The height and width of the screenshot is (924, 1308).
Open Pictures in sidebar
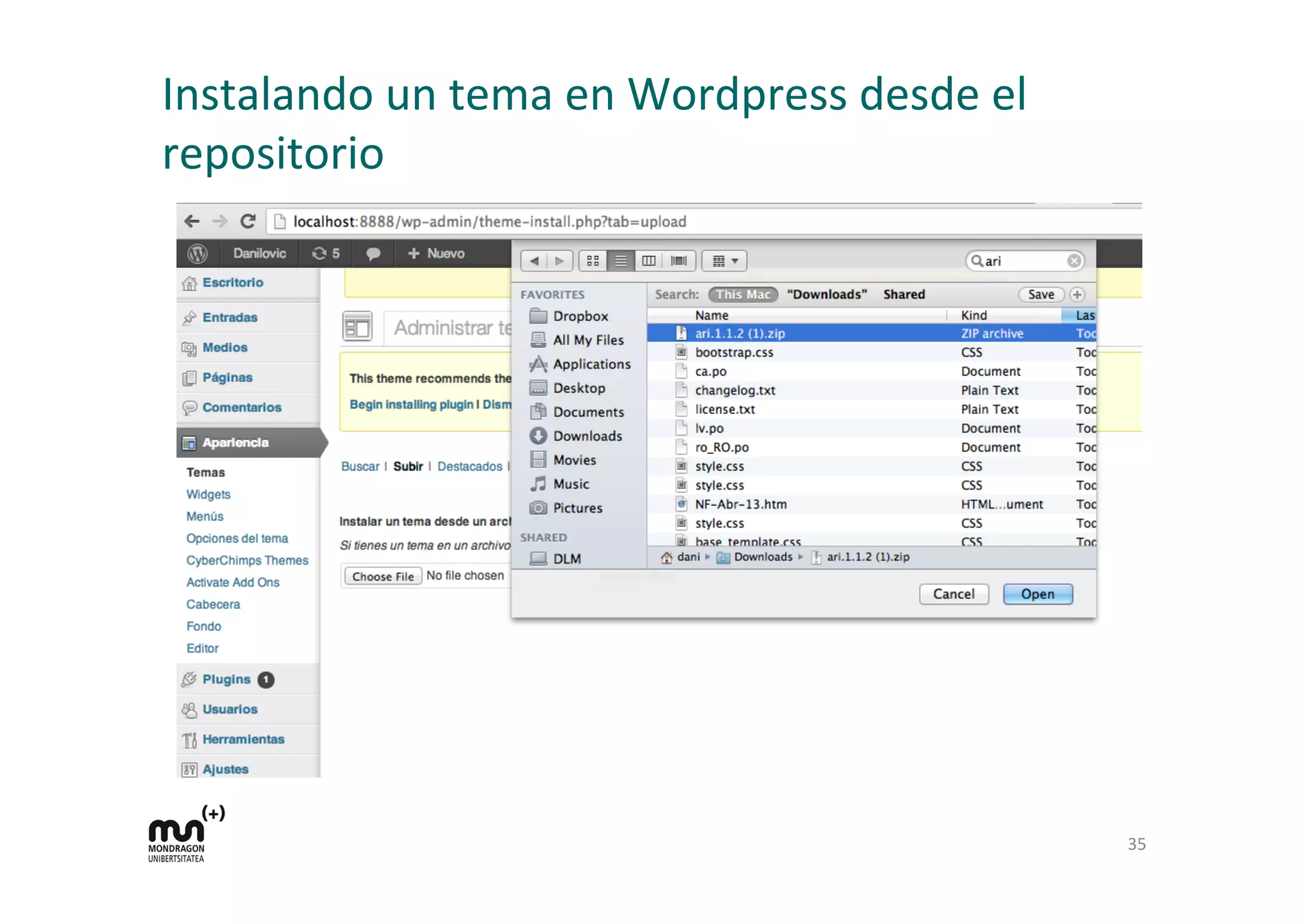[566, 508]
